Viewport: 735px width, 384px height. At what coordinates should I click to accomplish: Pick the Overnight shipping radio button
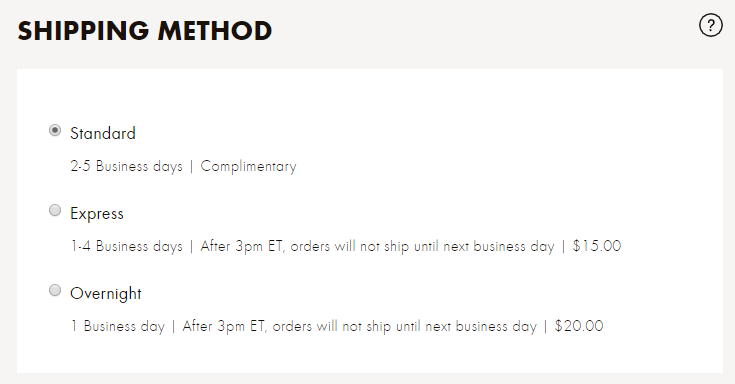[x=55, y=290]
